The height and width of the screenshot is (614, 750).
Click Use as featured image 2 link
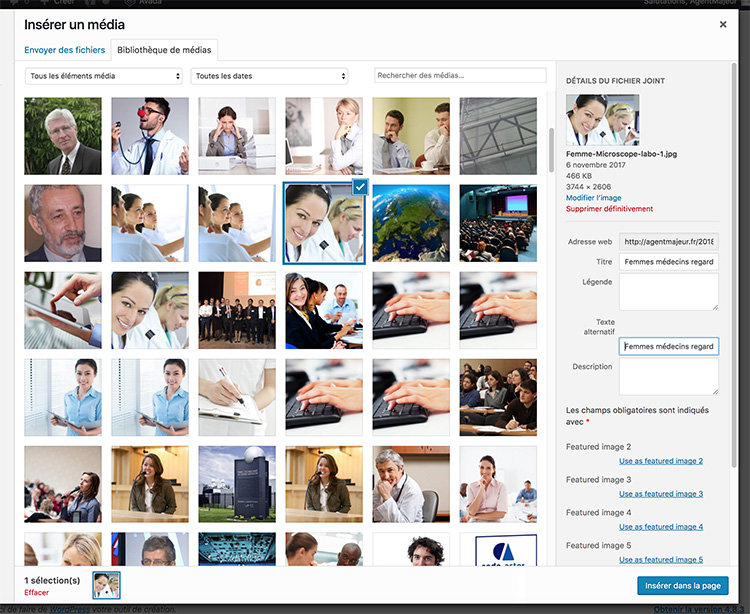pos(661,461)
